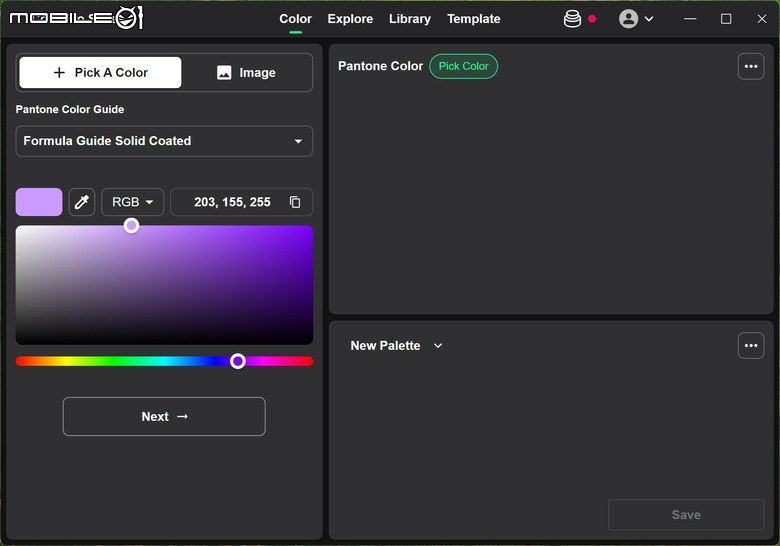Expand the account chevron dropdown
The image size is (780, 546).
(649, 19)
